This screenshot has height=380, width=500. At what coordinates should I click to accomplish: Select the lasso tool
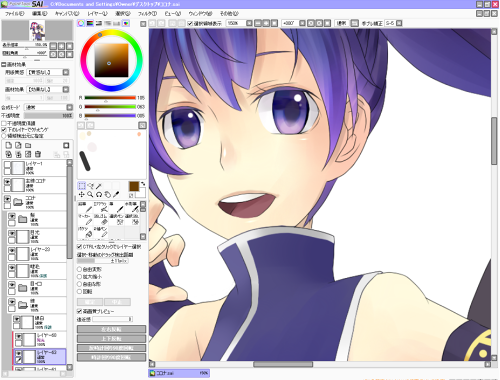pos(90,186)
